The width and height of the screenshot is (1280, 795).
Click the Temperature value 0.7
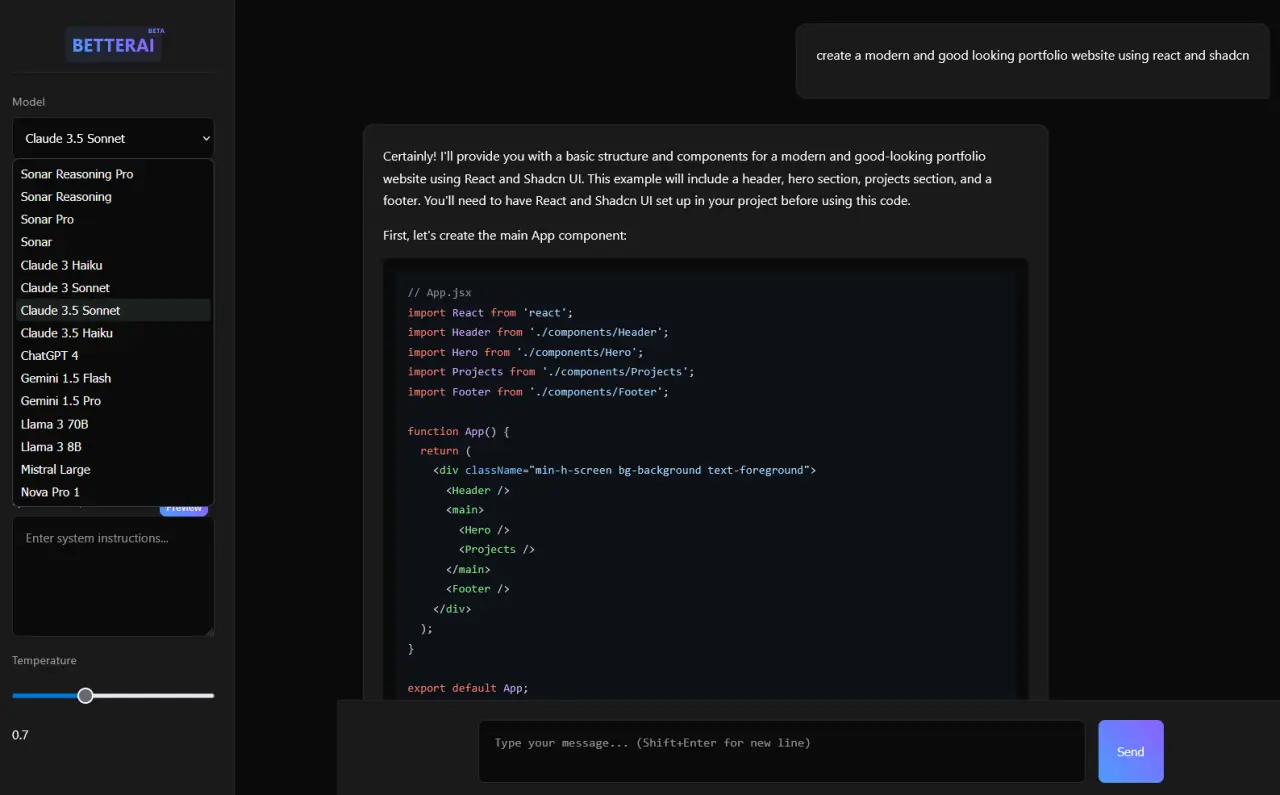click(20, 735)
